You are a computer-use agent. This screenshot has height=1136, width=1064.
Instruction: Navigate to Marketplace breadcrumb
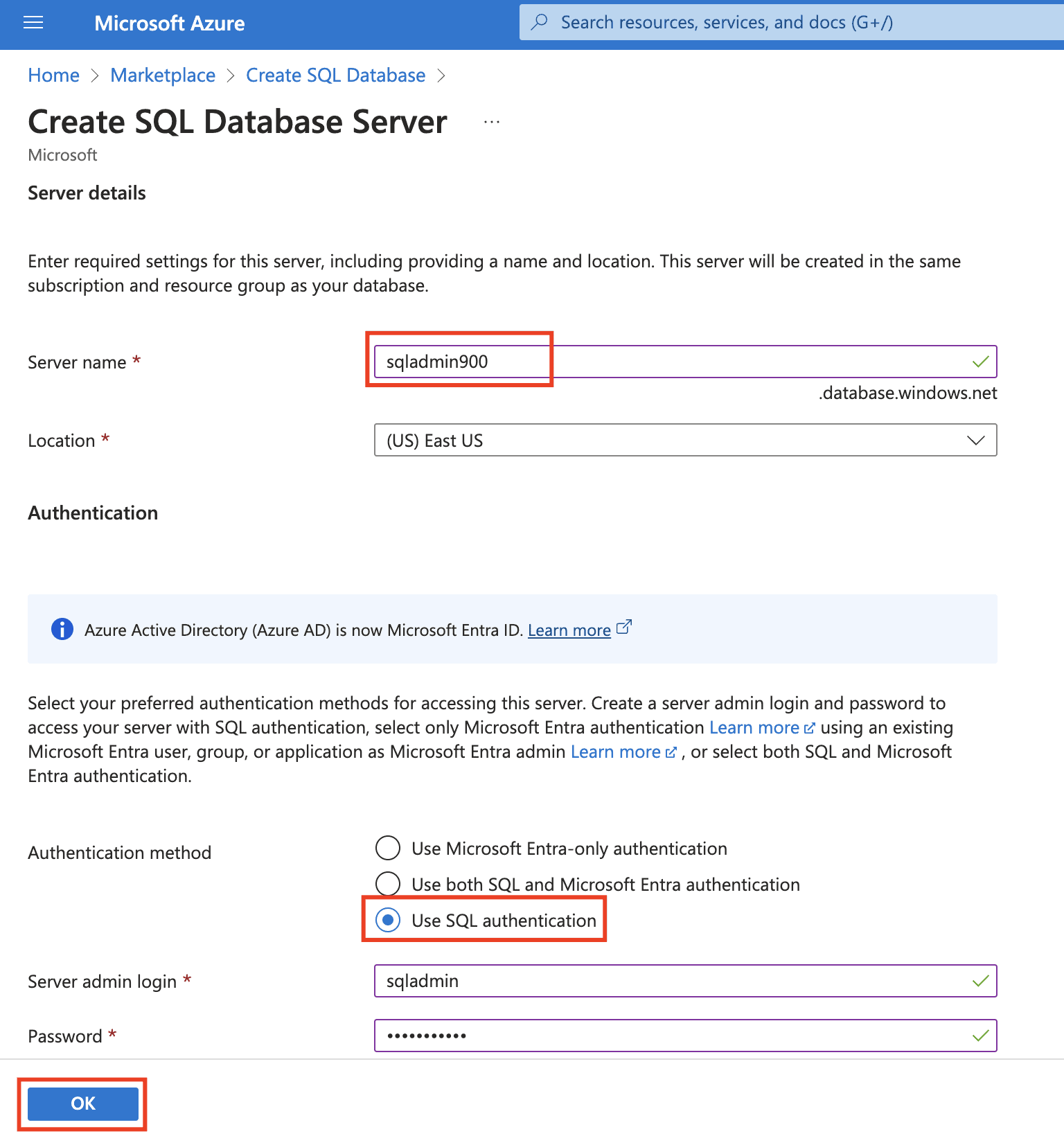pos(163,76)
